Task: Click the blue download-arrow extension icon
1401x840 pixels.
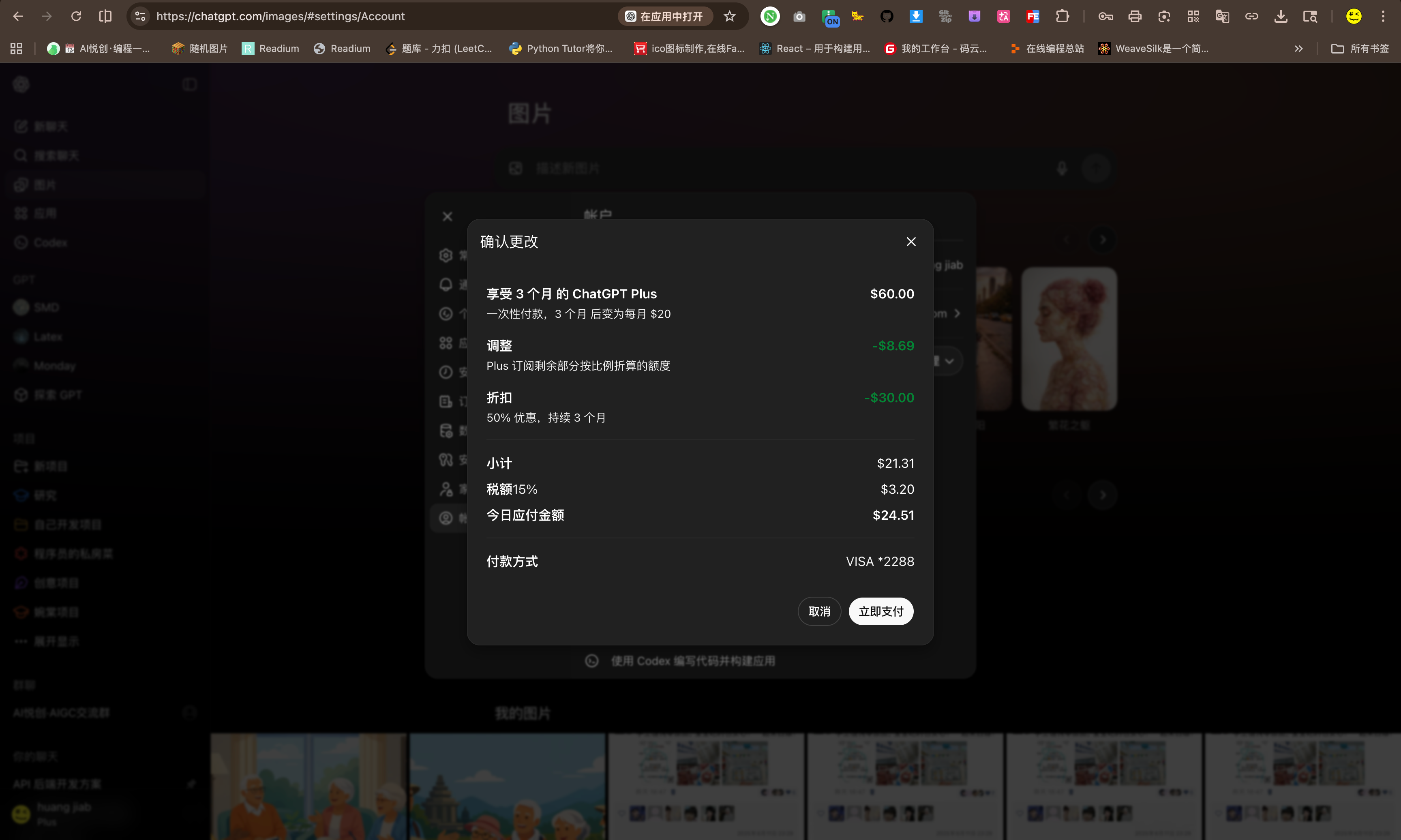Action: click(x=915, y=16)
